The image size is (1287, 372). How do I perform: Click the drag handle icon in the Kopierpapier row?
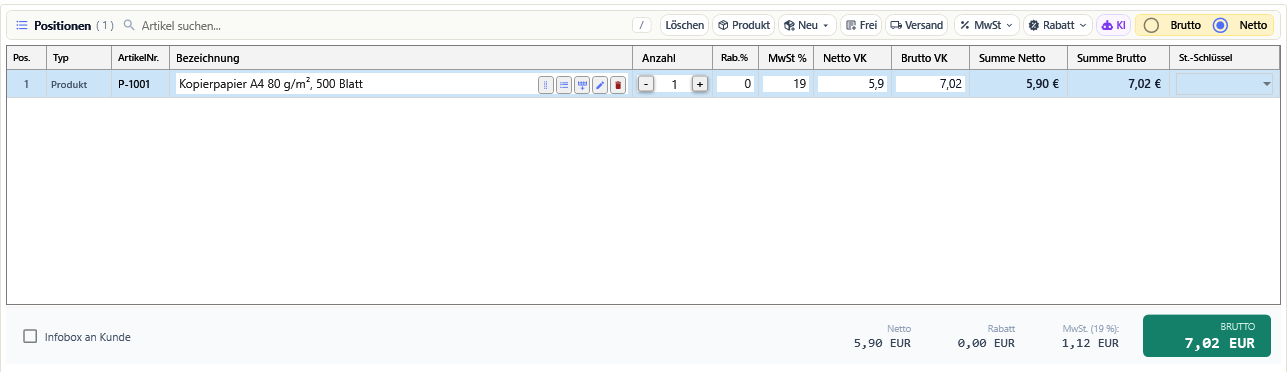(x=546, y=85)
